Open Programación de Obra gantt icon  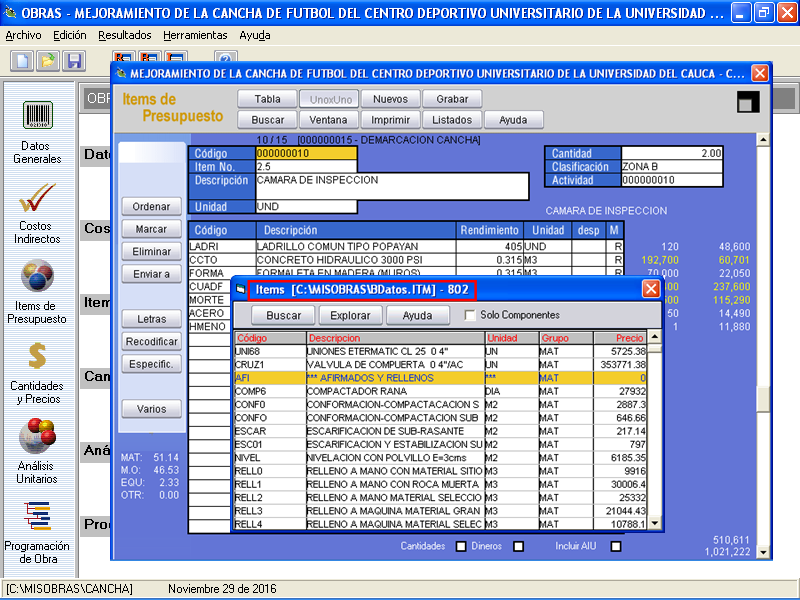37,516
